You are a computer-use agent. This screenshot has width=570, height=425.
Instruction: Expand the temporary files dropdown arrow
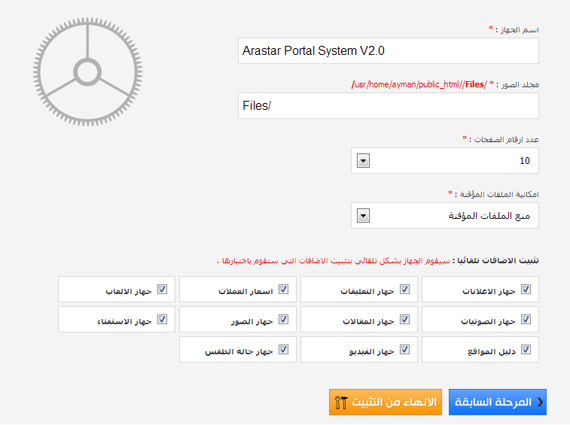(363, 216)
